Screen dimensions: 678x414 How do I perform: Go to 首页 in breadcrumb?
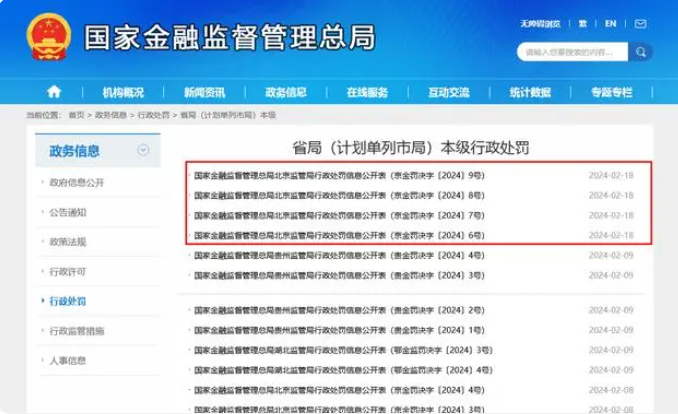(x=77, y=115)
